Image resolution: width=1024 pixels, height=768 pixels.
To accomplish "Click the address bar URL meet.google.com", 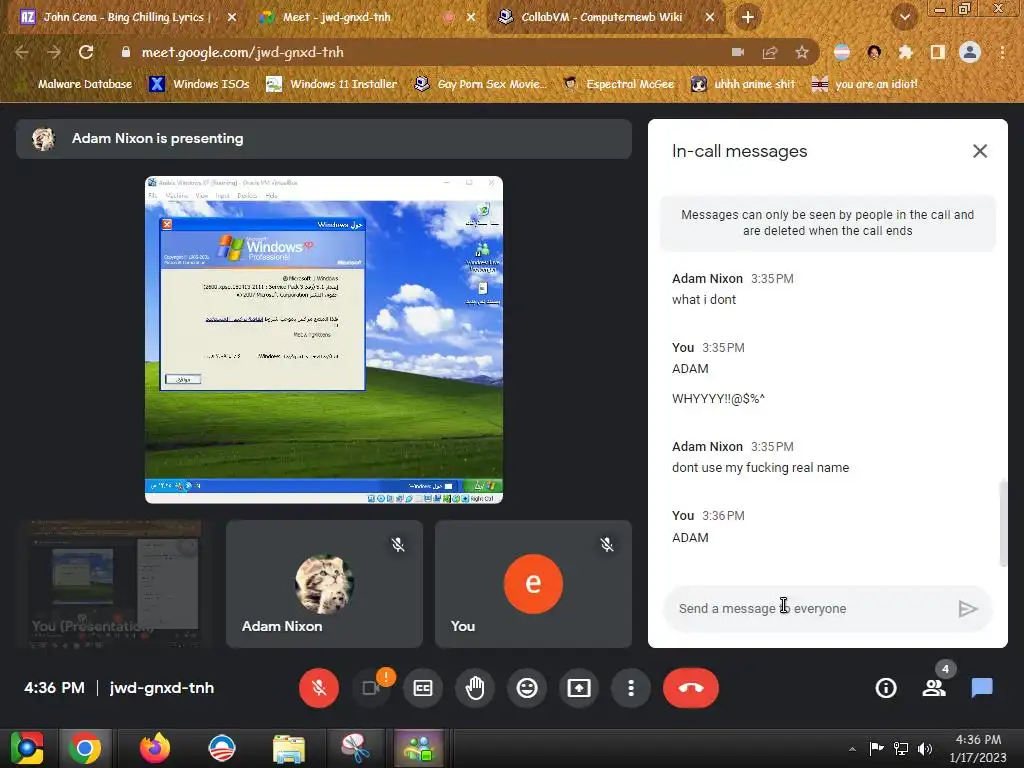I will [242, 52].
